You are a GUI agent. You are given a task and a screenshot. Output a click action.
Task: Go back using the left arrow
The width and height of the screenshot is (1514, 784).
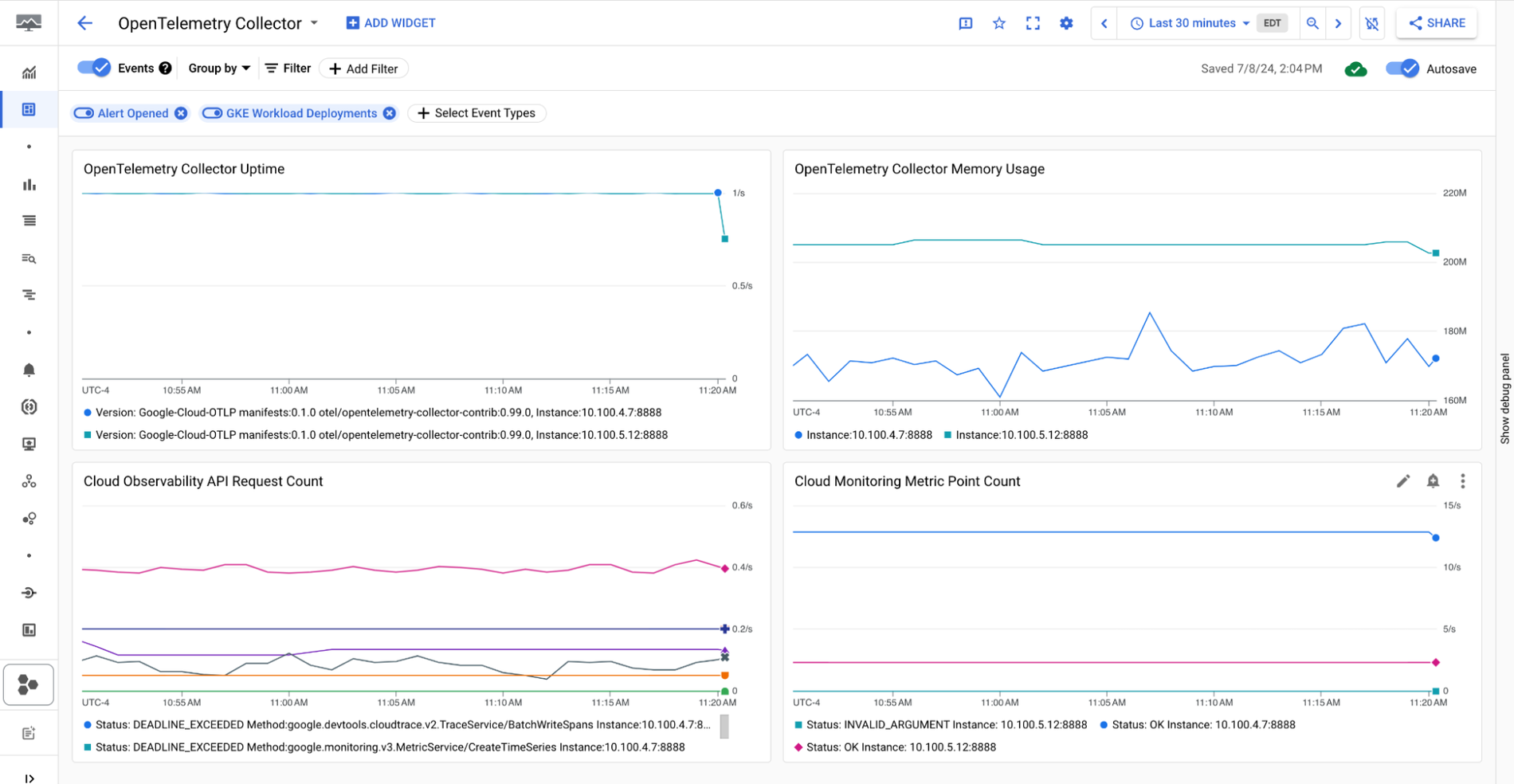pyautogui.click(x=84, y=23)
